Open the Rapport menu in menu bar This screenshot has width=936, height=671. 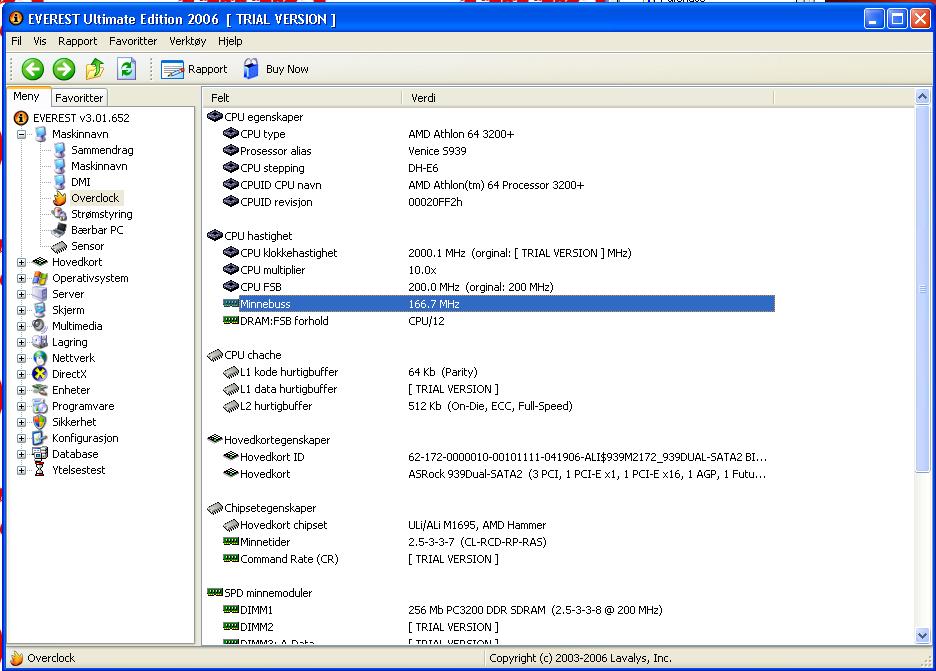[77, 41]
